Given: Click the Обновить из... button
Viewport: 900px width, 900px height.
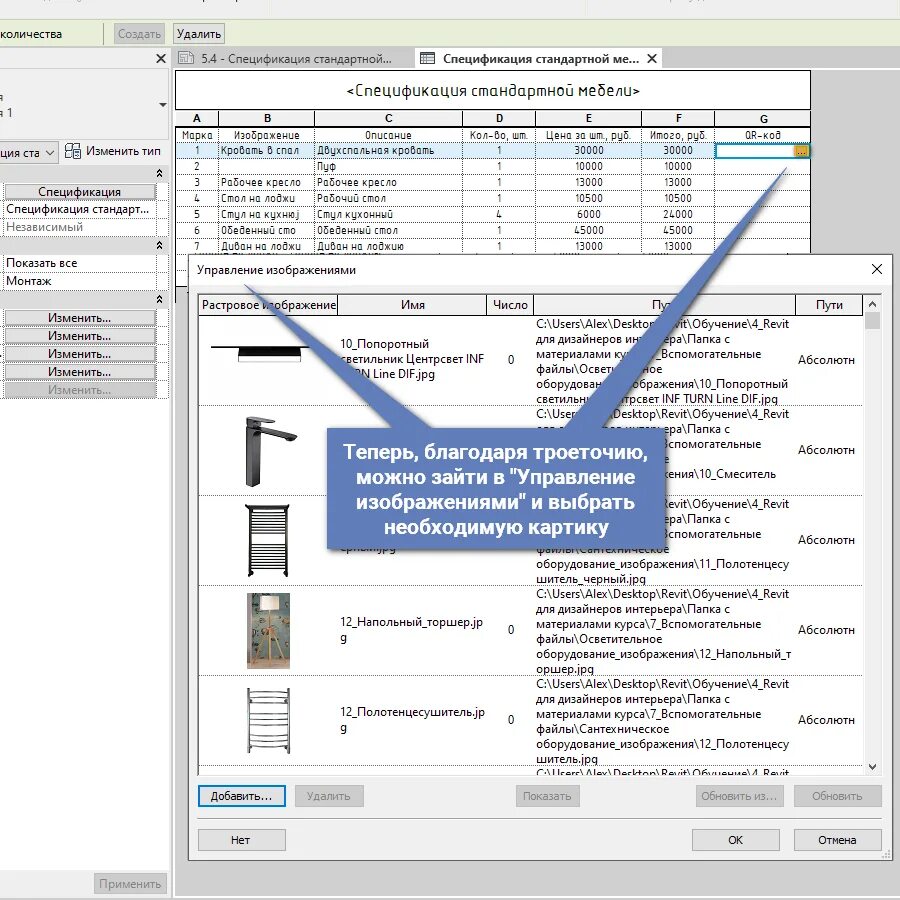Looking at the screenshot, I should pos(739,796).
